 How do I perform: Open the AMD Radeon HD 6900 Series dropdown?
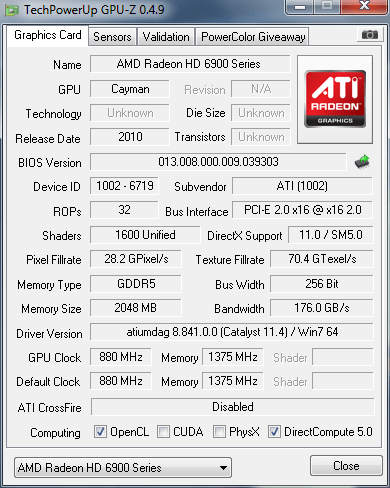[x=123, y=468]
